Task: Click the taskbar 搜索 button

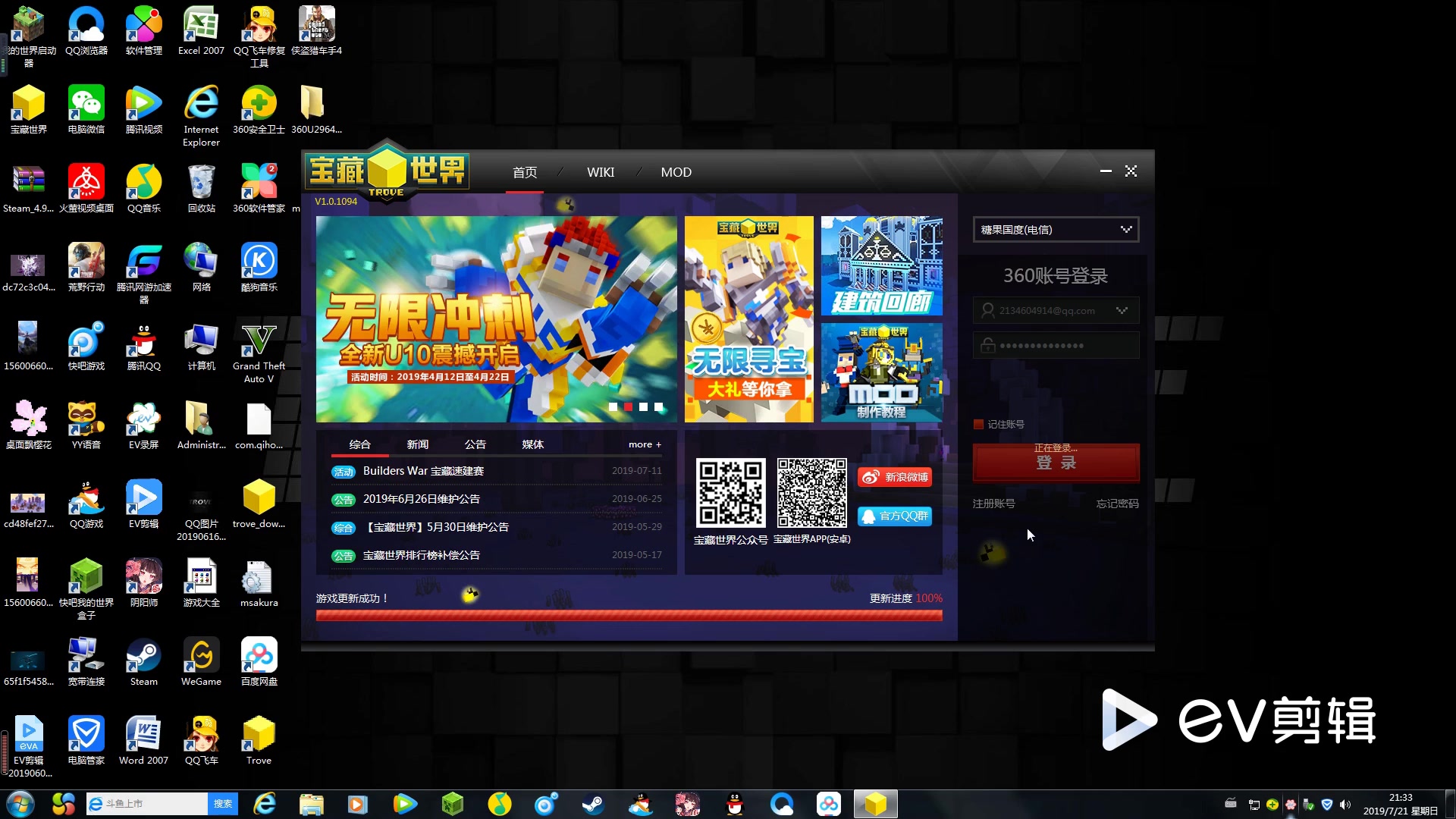Action: coord(222,804)
